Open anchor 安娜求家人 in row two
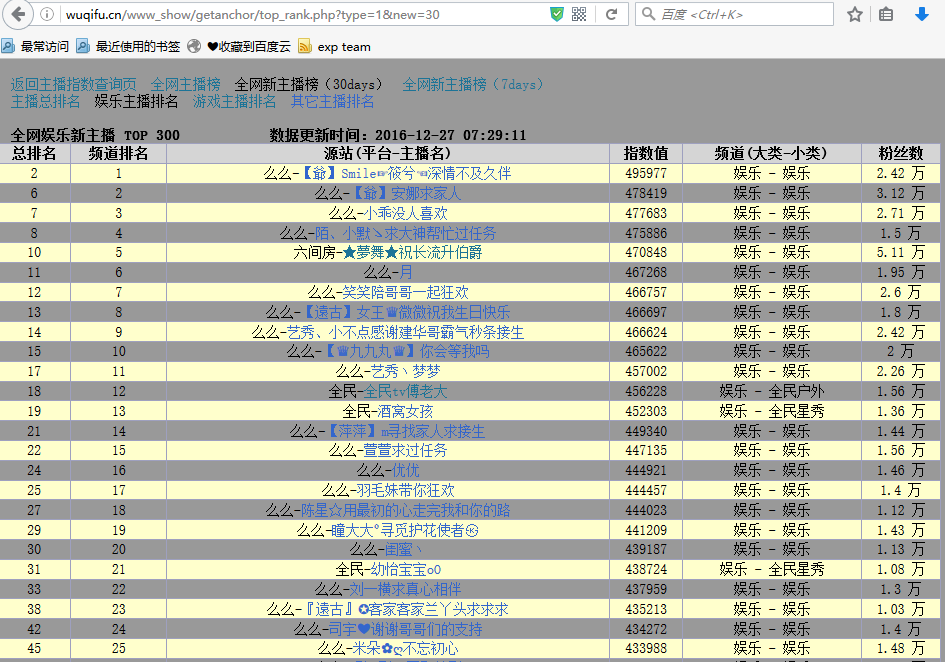This screenshot has height=662, width=945. 408,193
